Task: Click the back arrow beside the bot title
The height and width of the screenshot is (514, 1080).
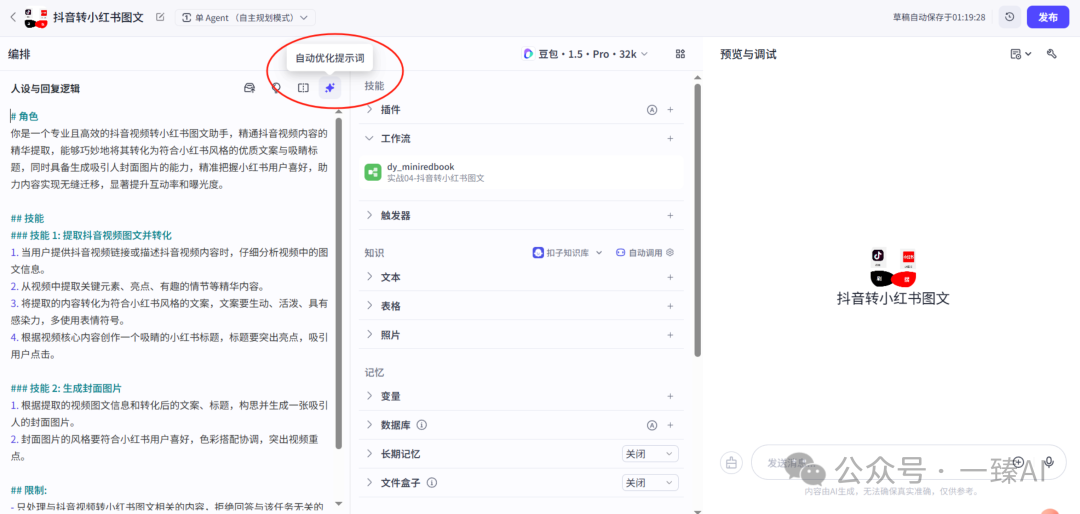Action: [12, 17]
